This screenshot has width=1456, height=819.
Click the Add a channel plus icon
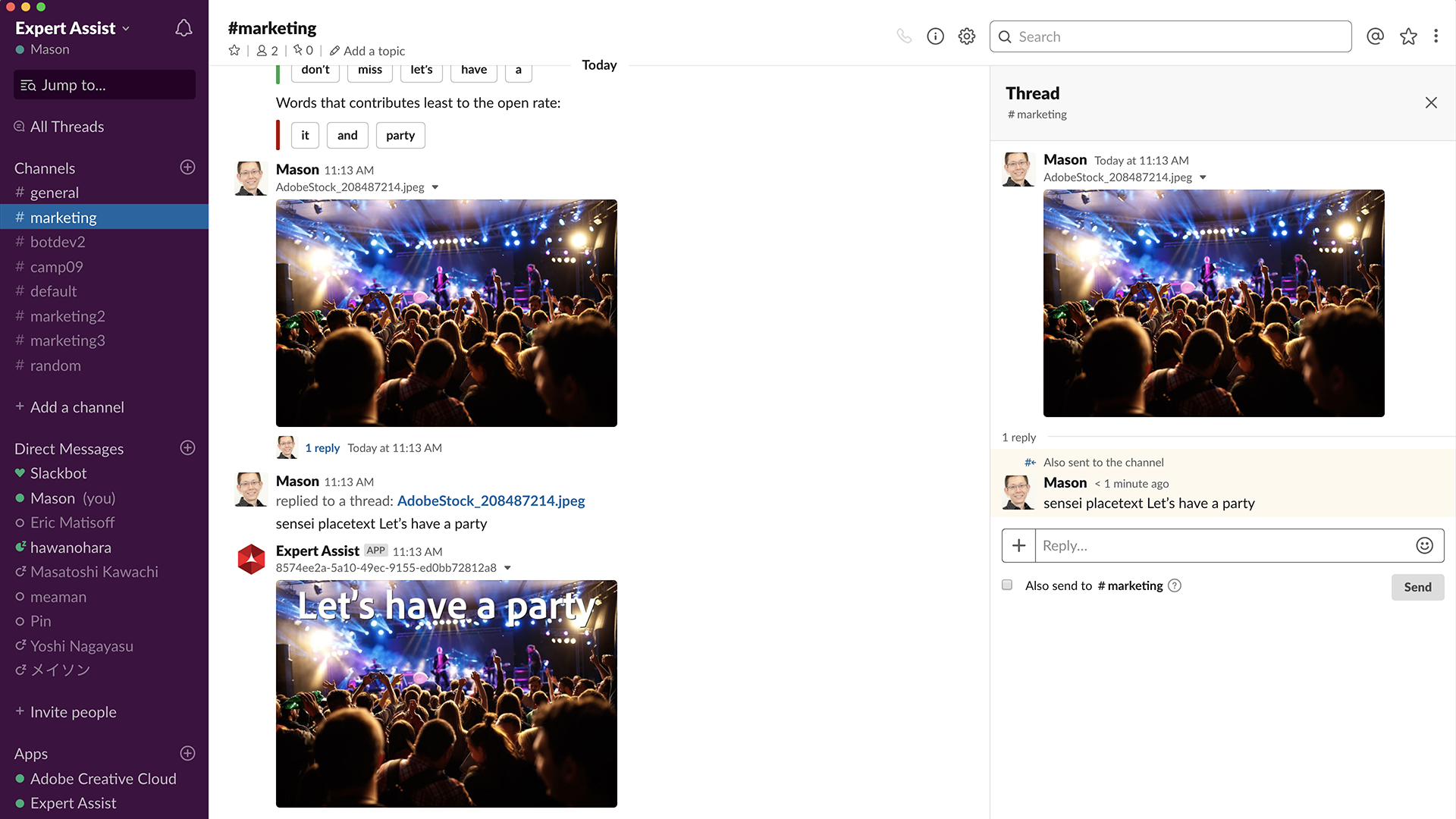(18, 407)
